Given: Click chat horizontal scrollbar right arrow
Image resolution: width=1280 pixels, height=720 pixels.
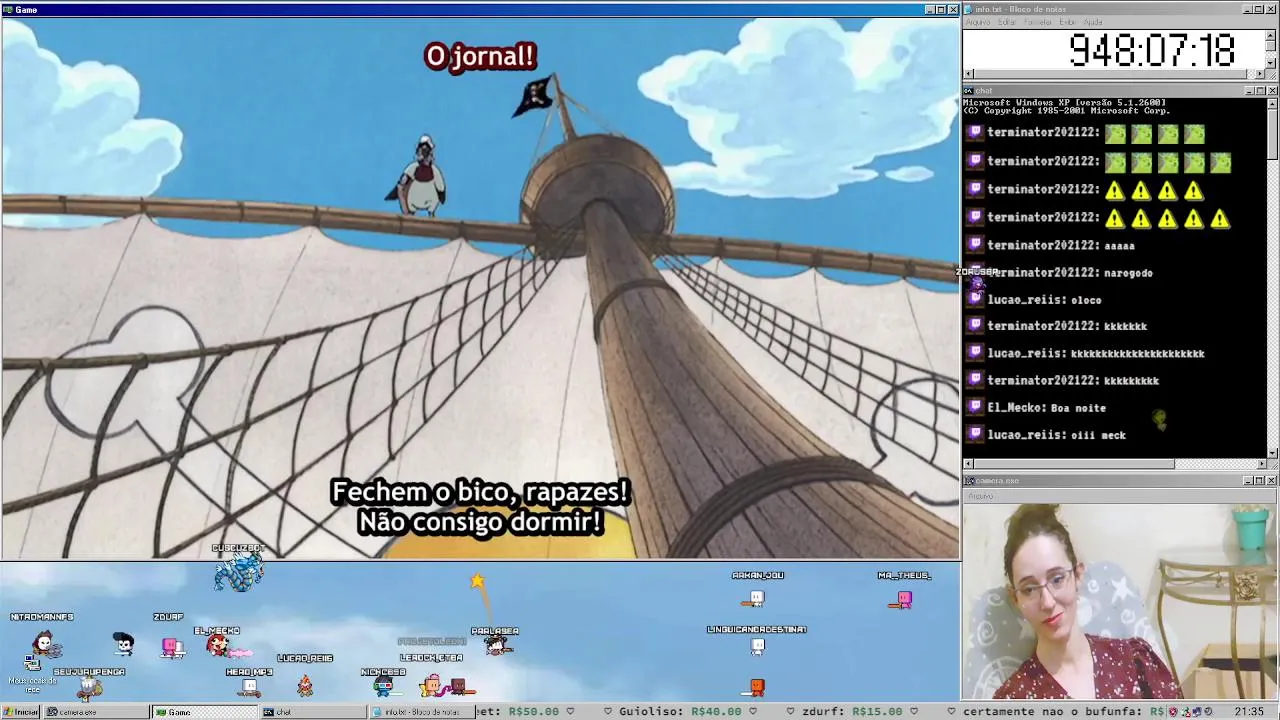Looking at the screenshot, I should click(1260, 464).
